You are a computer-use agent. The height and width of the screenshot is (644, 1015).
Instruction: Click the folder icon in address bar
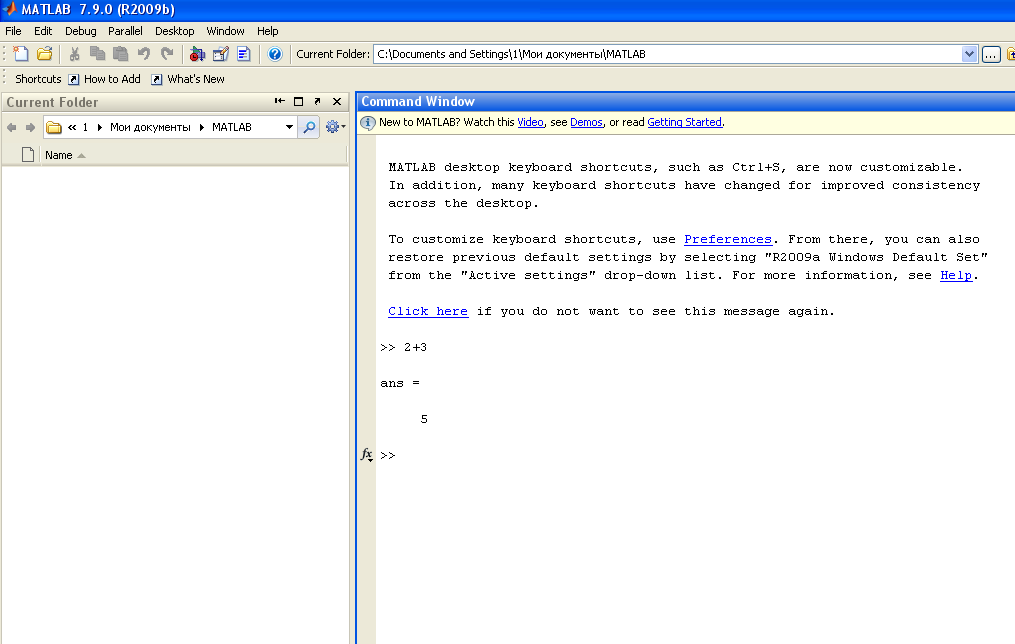point(54,128)
